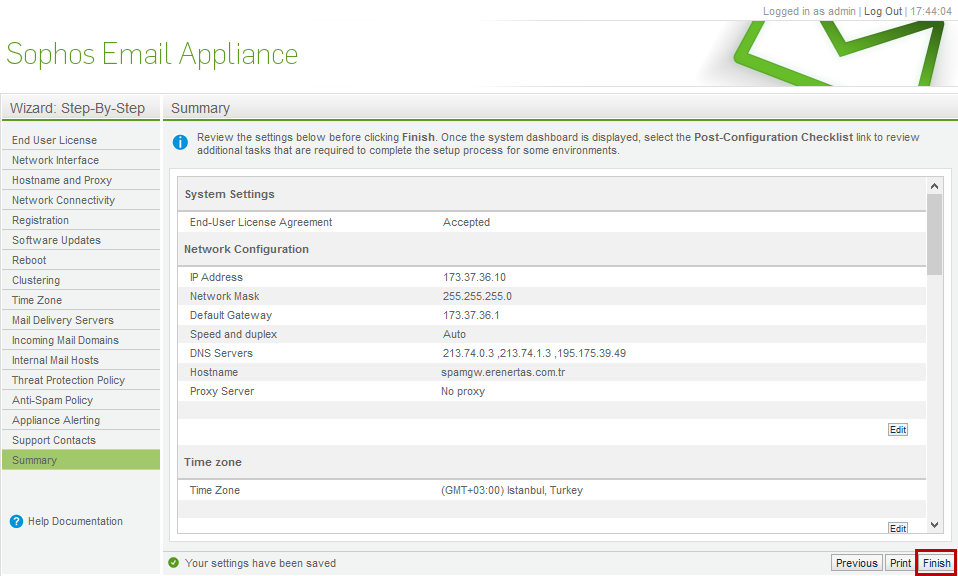The height and width of the screenshot is (576, 958).
Task: Click the summary scrollbar down arrow
Action: pos(934,525)
